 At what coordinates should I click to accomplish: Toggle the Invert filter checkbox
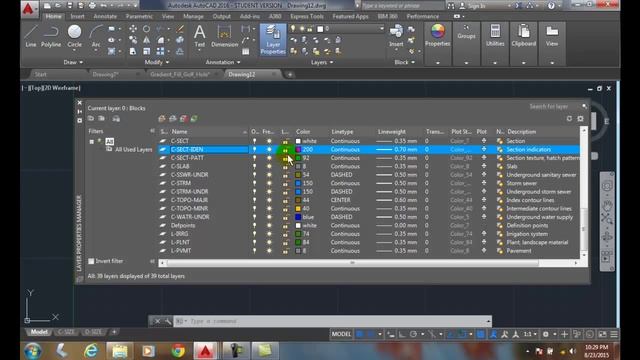click(x=91, y=261)
